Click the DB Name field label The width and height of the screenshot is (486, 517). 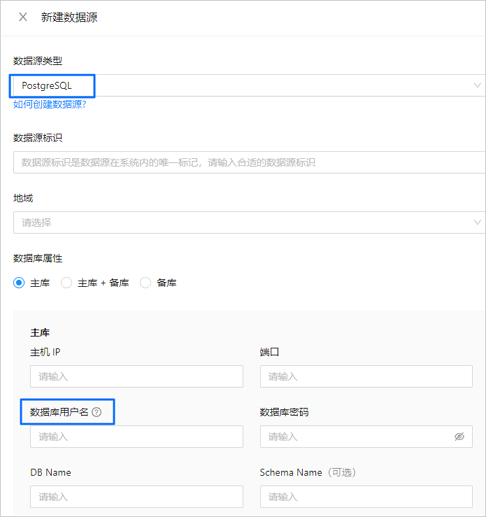pyautogui.click(x=51, y=472)
